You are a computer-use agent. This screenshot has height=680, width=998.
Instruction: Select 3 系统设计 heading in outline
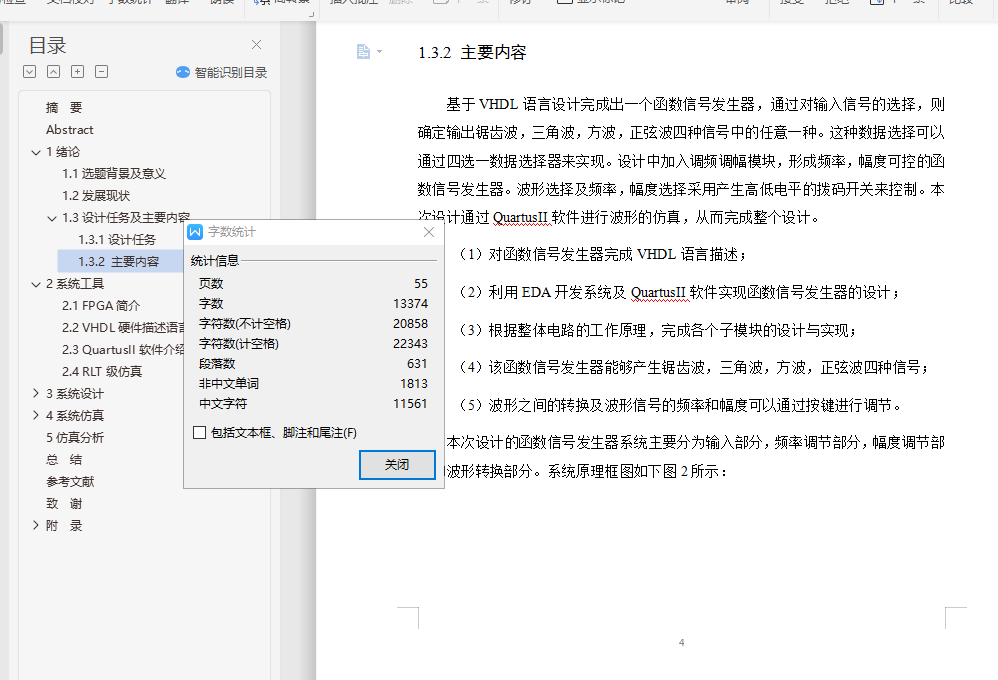(x=75, y=394)
